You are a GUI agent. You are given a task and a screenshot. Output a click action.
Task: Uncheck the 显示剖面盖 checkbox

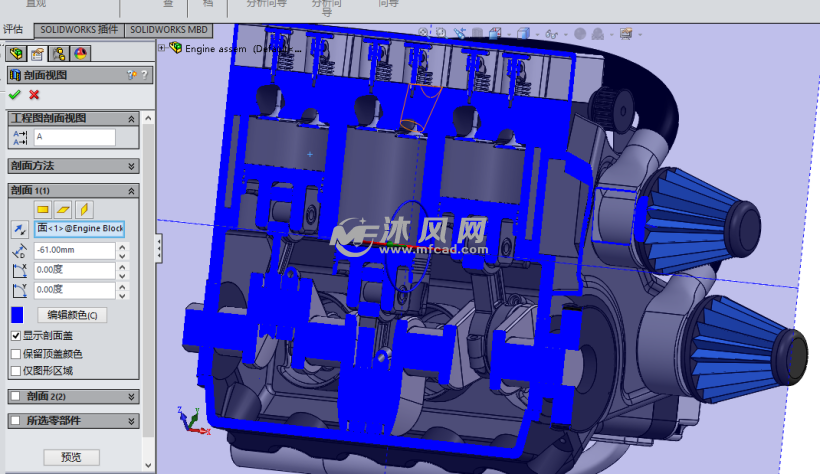click(15, 336)
